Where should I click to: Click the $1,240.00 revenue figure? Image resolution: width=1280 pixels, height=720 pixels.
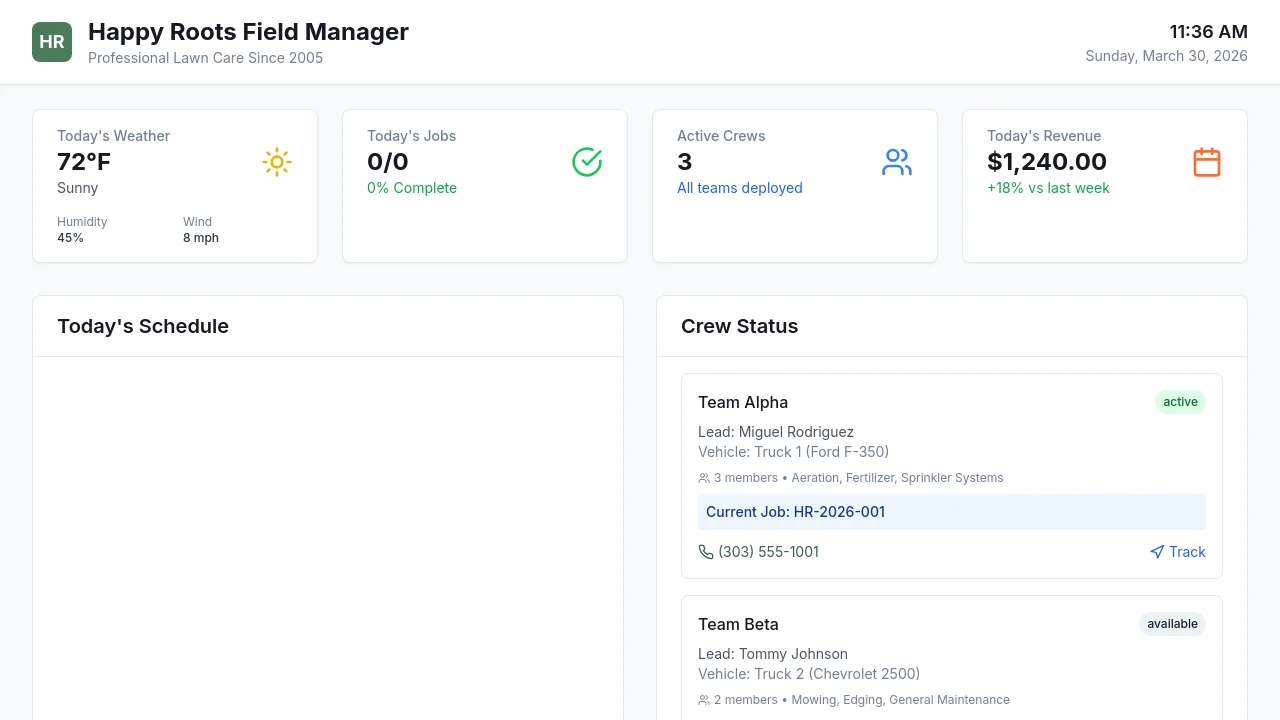pyautogui.click(x=1046, y=162)
